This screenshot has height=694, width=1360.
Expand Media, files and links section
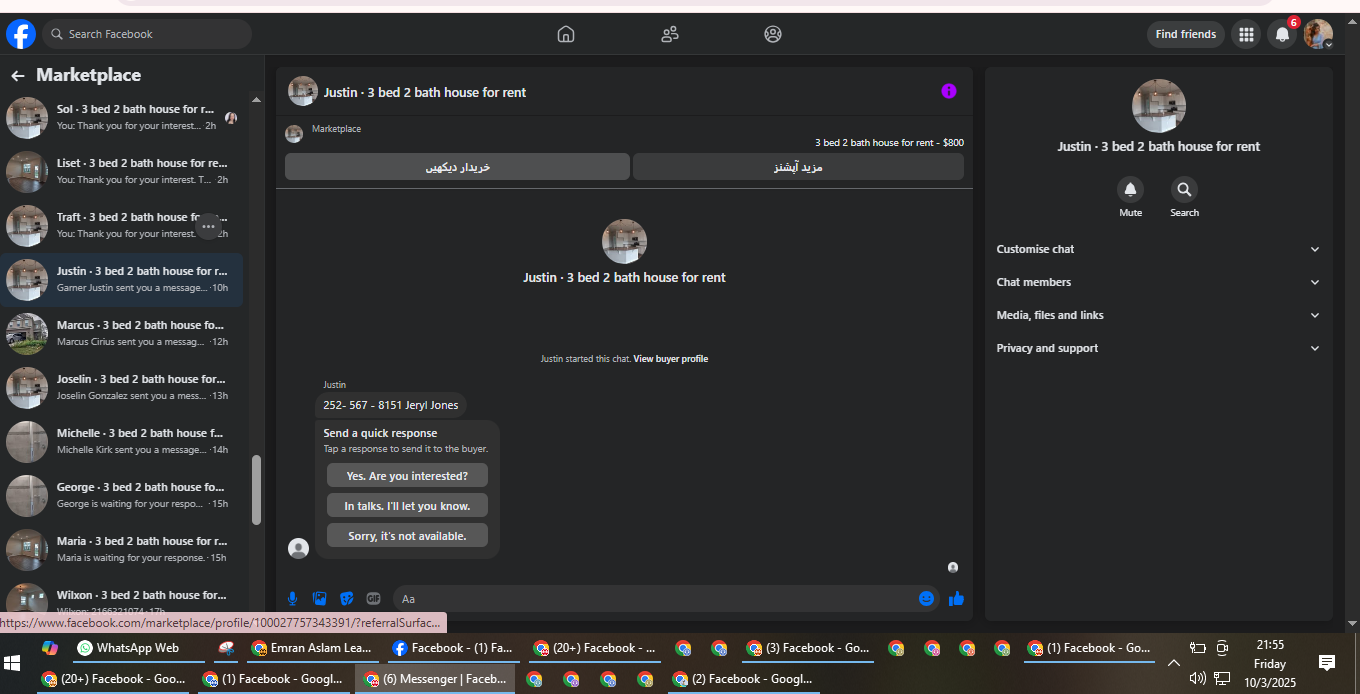click(x=1158, y=315)
